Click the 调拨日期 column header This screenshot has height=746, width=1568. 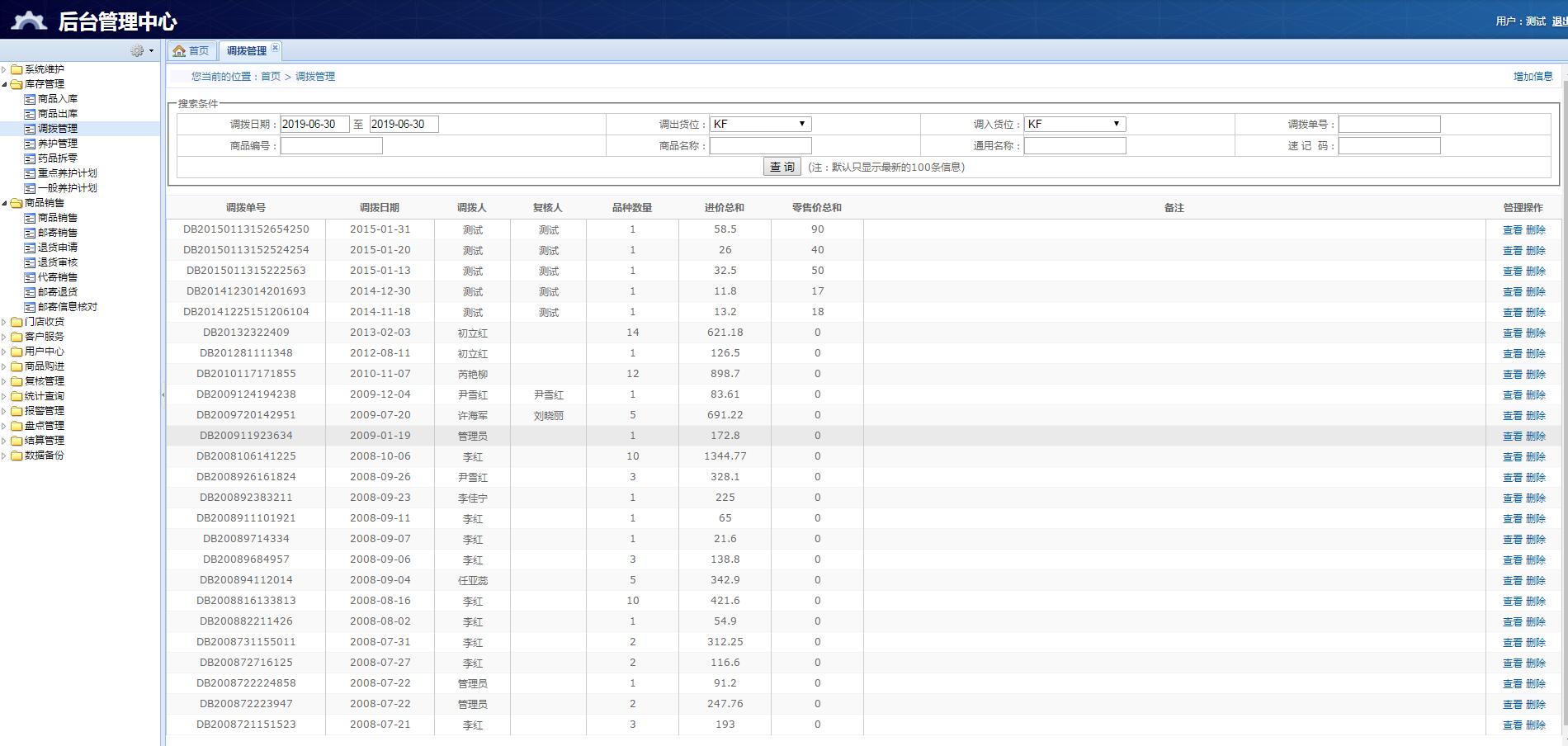(380, 208)
